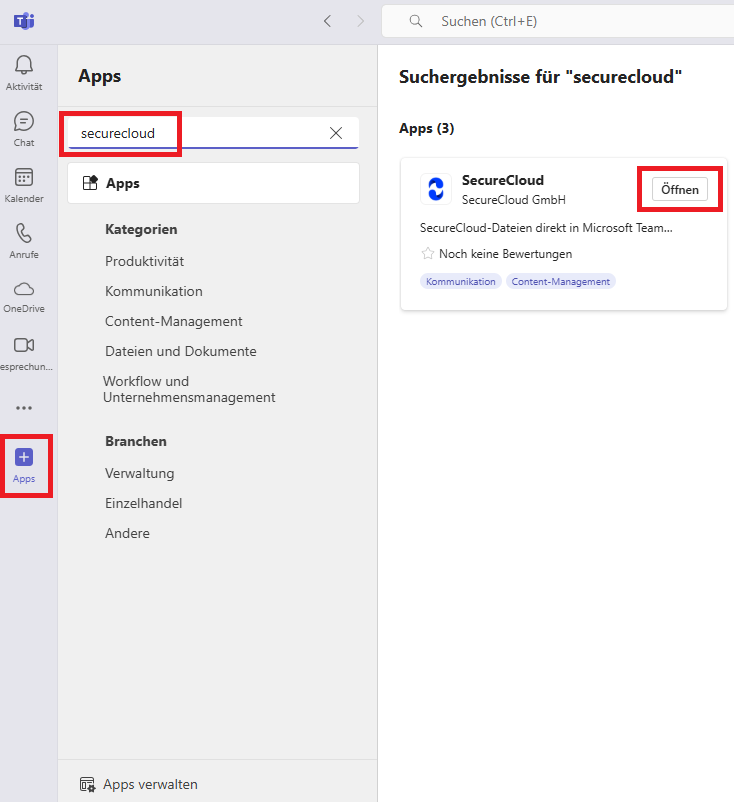Click the Apps verwalten icon
Screen dimensions: 734x802
87,784
